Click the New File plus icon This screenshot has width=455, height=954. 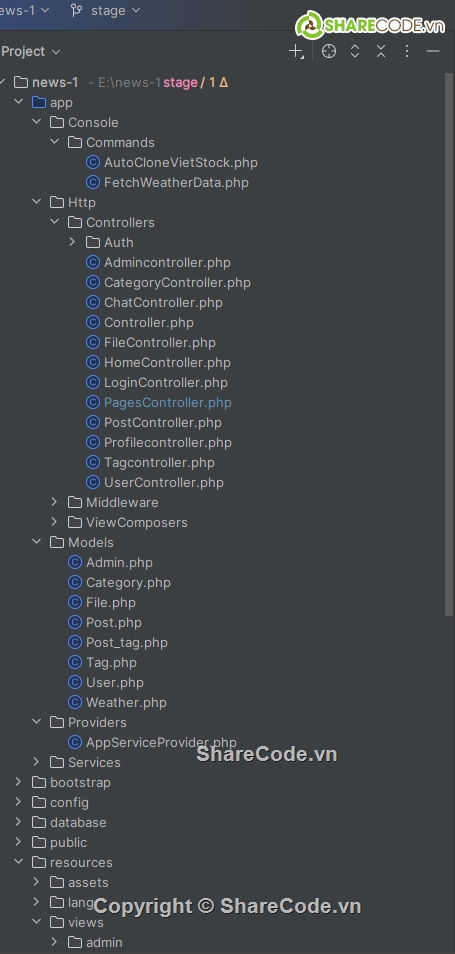(x=296, y=52)
